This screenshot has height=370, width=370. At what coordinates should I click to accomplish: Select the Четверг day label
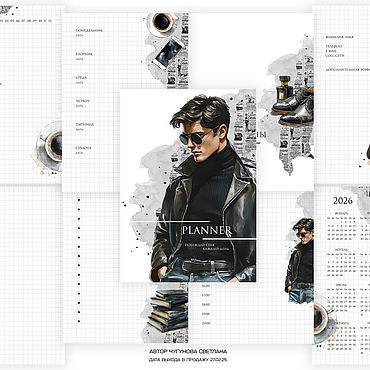[83, 101]
